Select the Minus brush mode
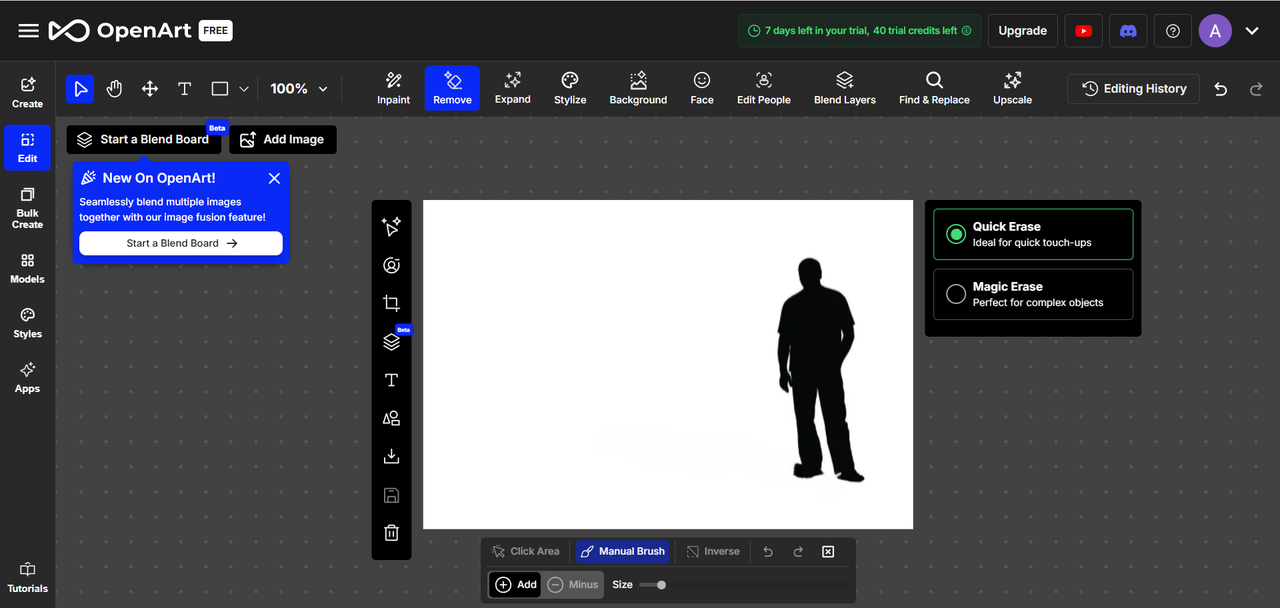Screen dimensions: 1280x608 coord(573,584)
